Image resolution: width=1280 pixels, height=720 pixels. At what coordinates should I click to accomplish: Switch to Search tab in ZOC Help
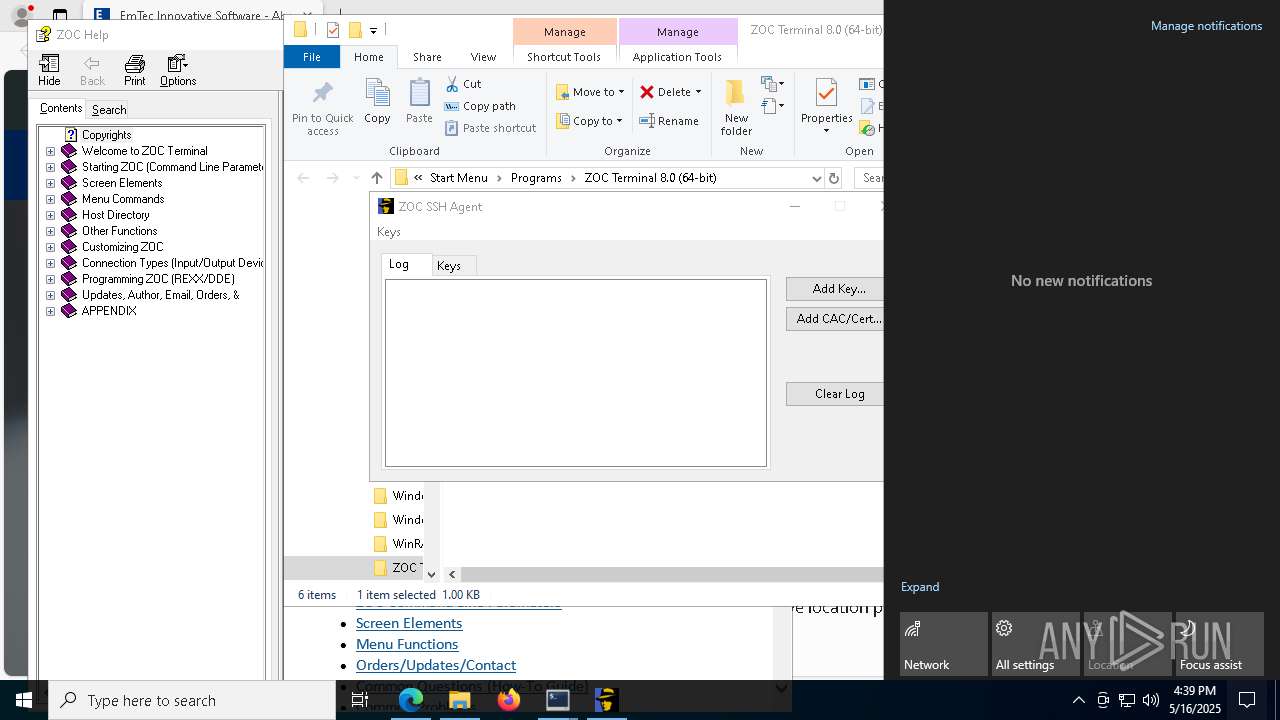109,110
